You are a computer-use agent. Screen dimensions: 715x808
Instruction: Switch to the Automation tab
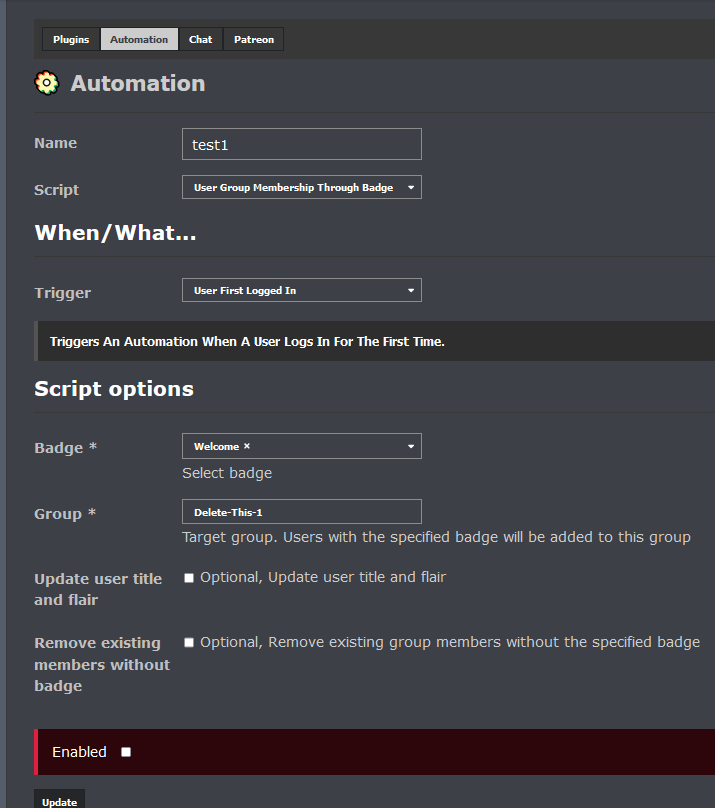pos(139,39)
